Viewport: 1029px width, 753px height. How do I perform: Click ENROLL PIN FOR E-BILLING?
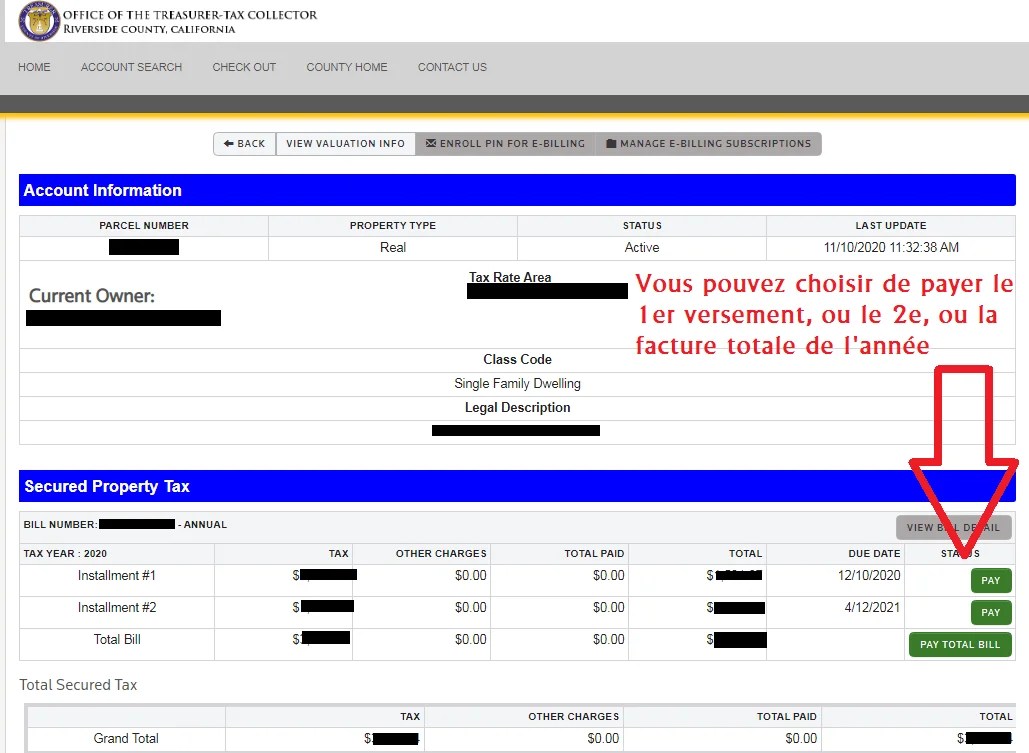point(505,143)
